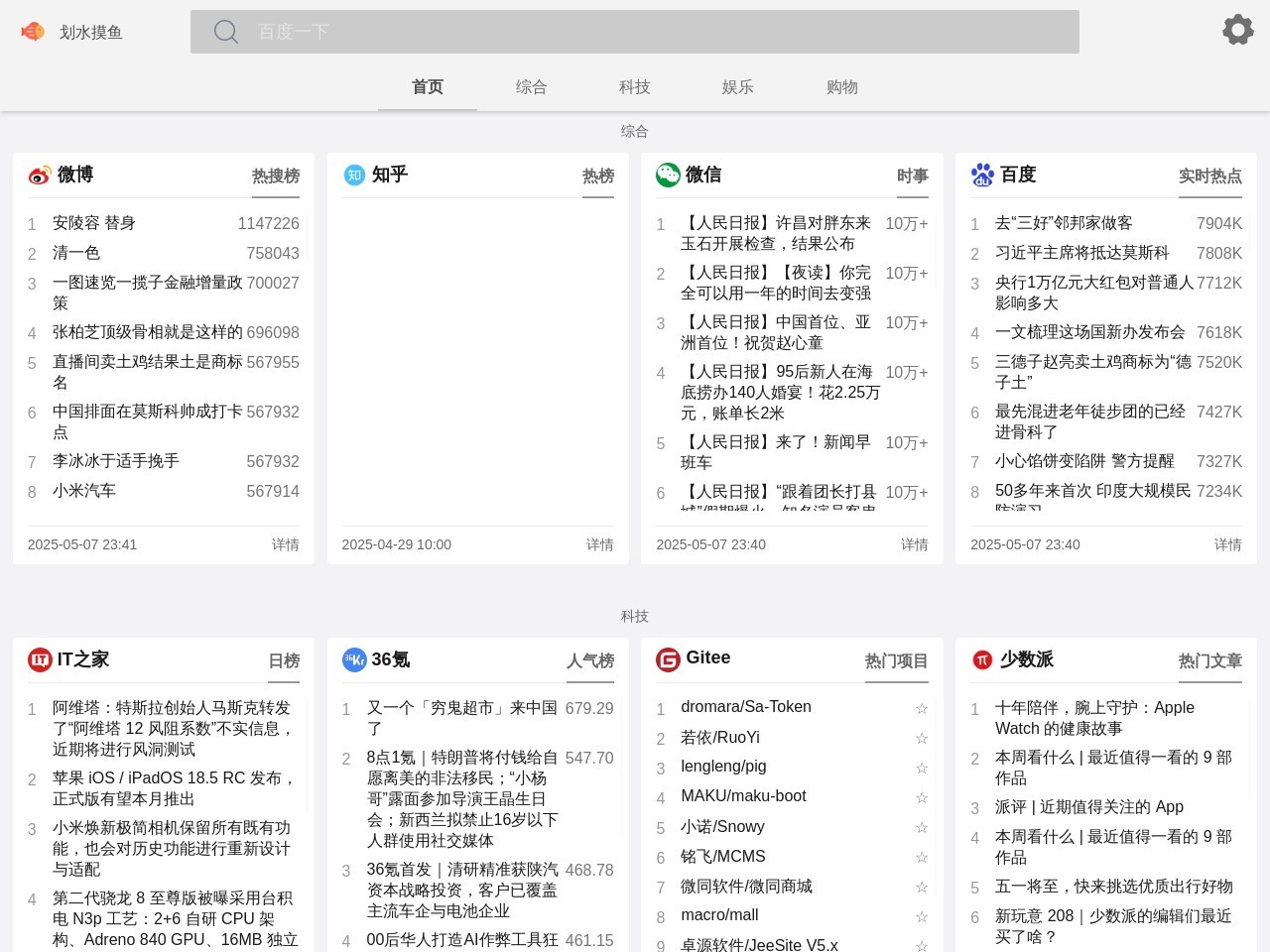This screenshot has width=1270, height=952.
Task: Star the MAKU/maku-boot project
Action: 922,797
